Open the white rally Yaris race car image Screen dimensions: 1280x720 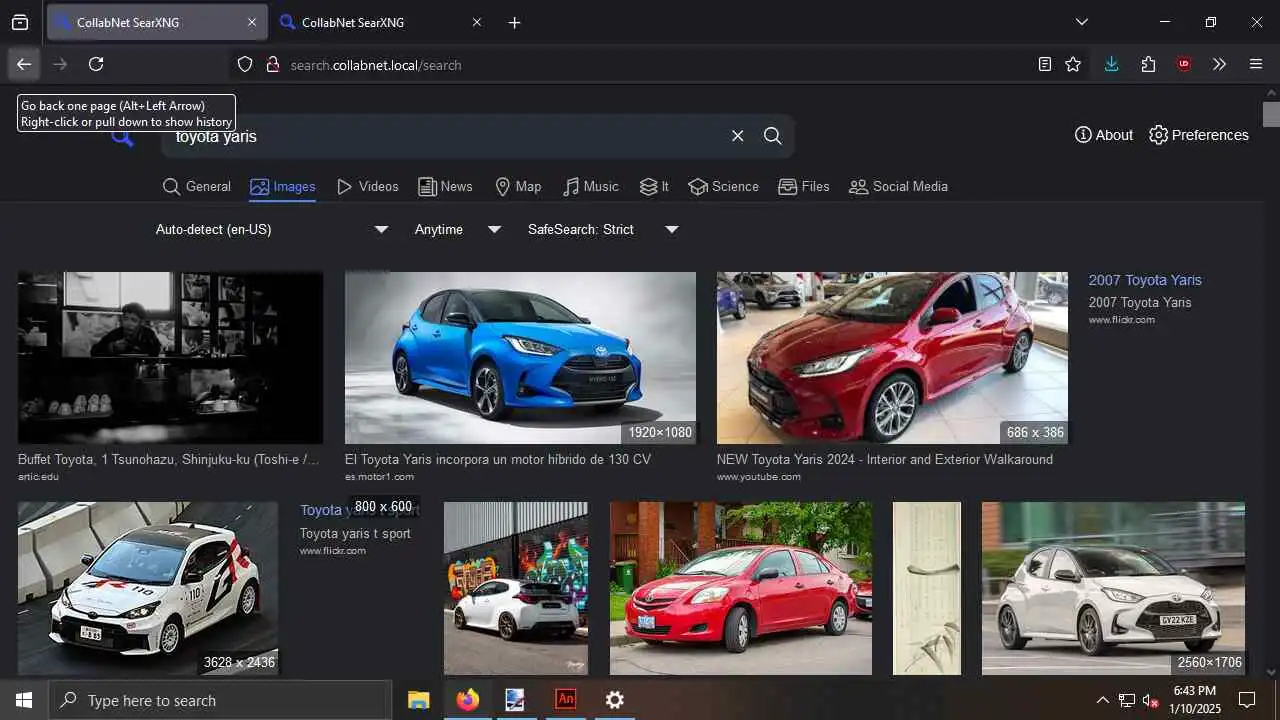click(x=148, y=588)
